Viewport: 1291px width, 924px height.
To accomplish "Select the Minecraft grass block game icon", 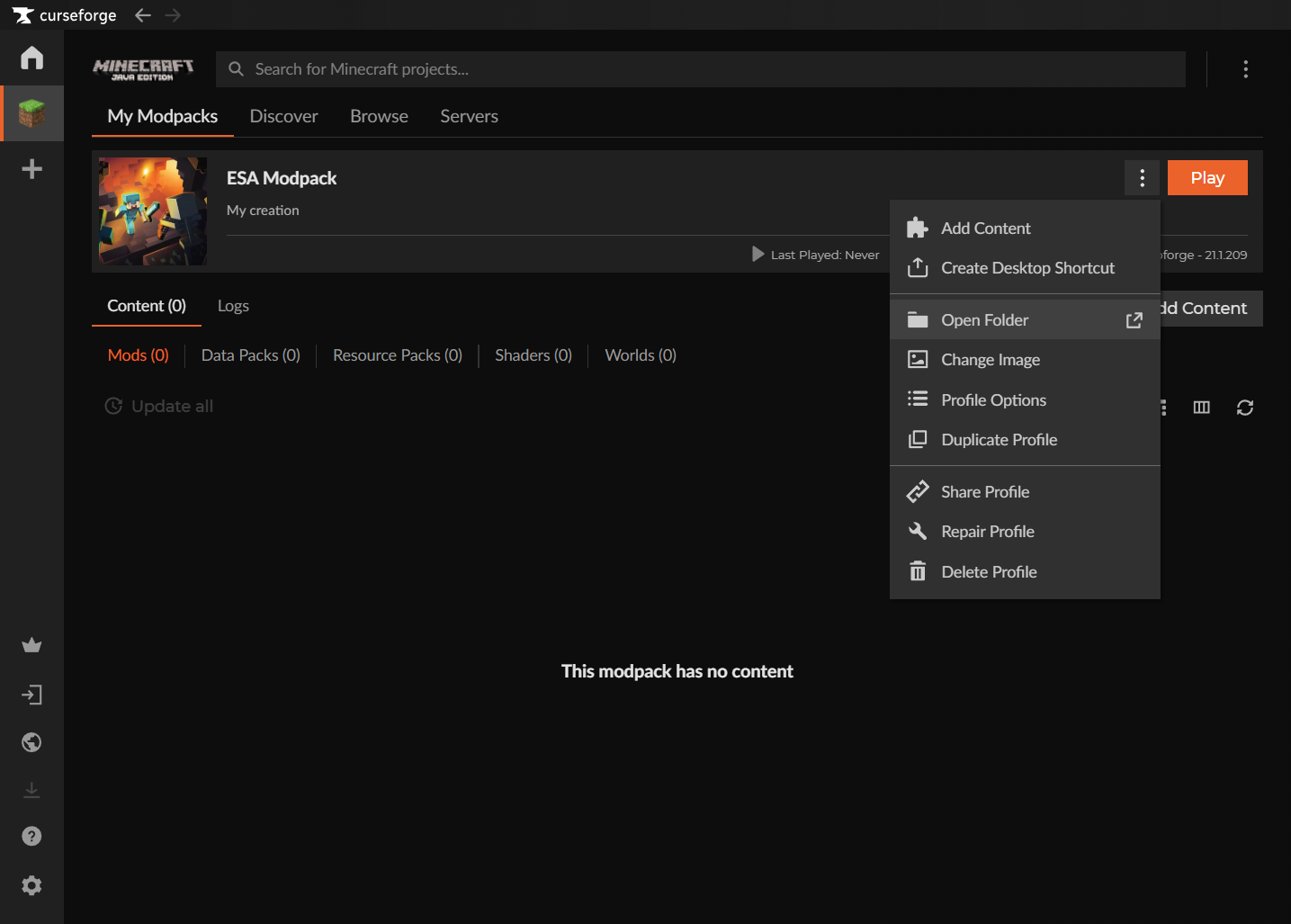I will click(x=31, y=113).
